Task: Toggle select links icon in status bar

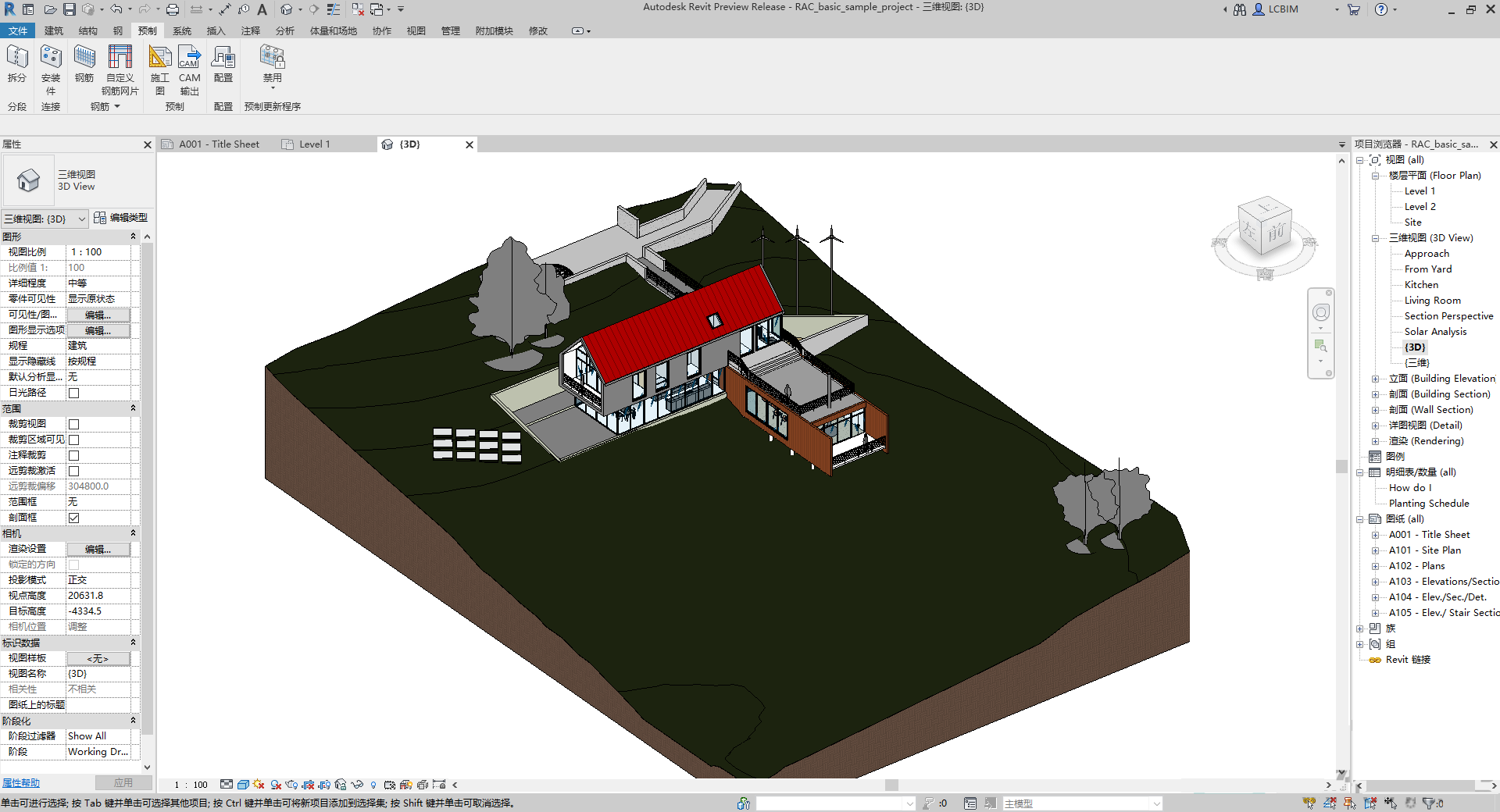Action: (x=1309, y=803)
